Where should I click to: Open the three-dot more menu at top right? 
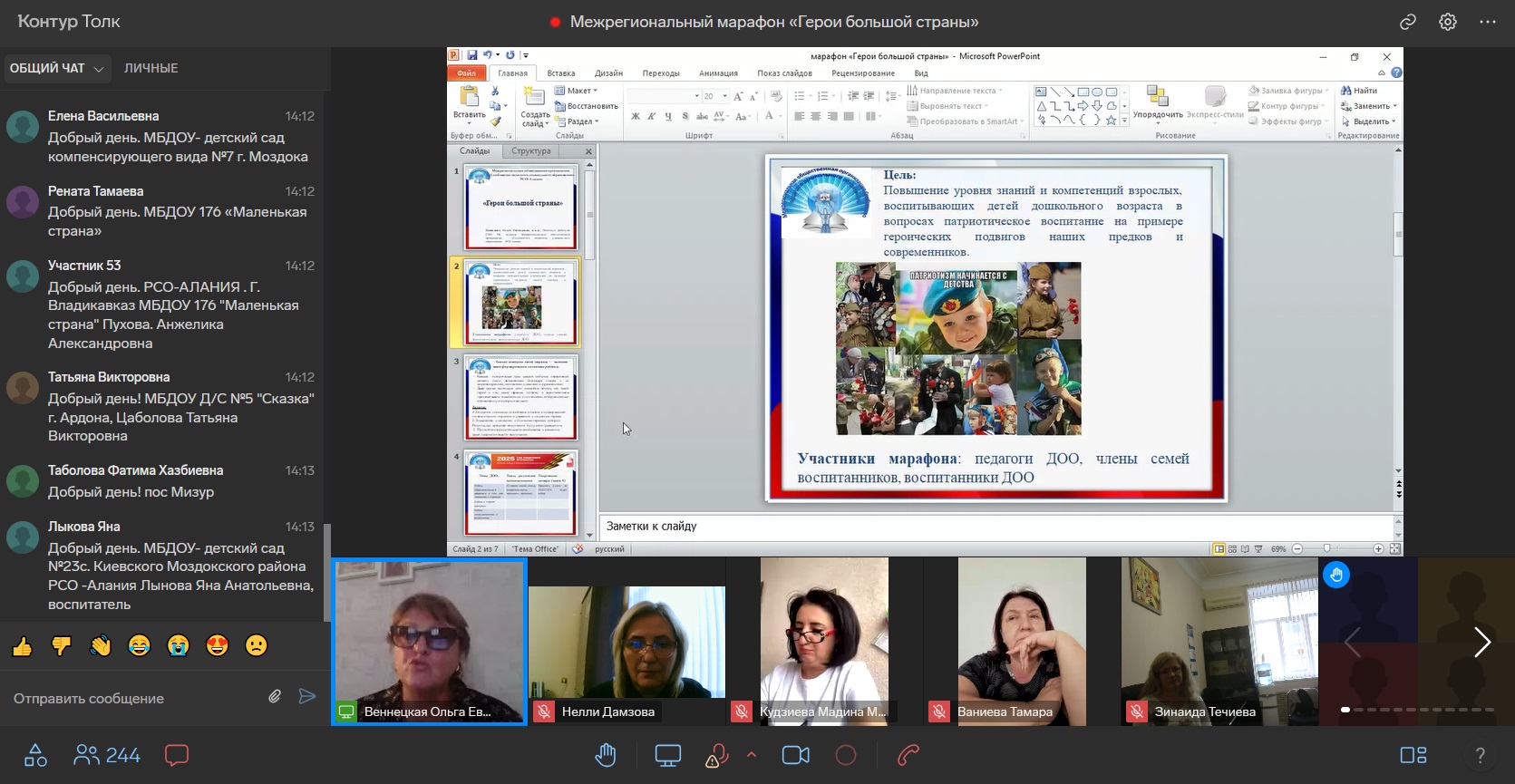[1488, 22]
